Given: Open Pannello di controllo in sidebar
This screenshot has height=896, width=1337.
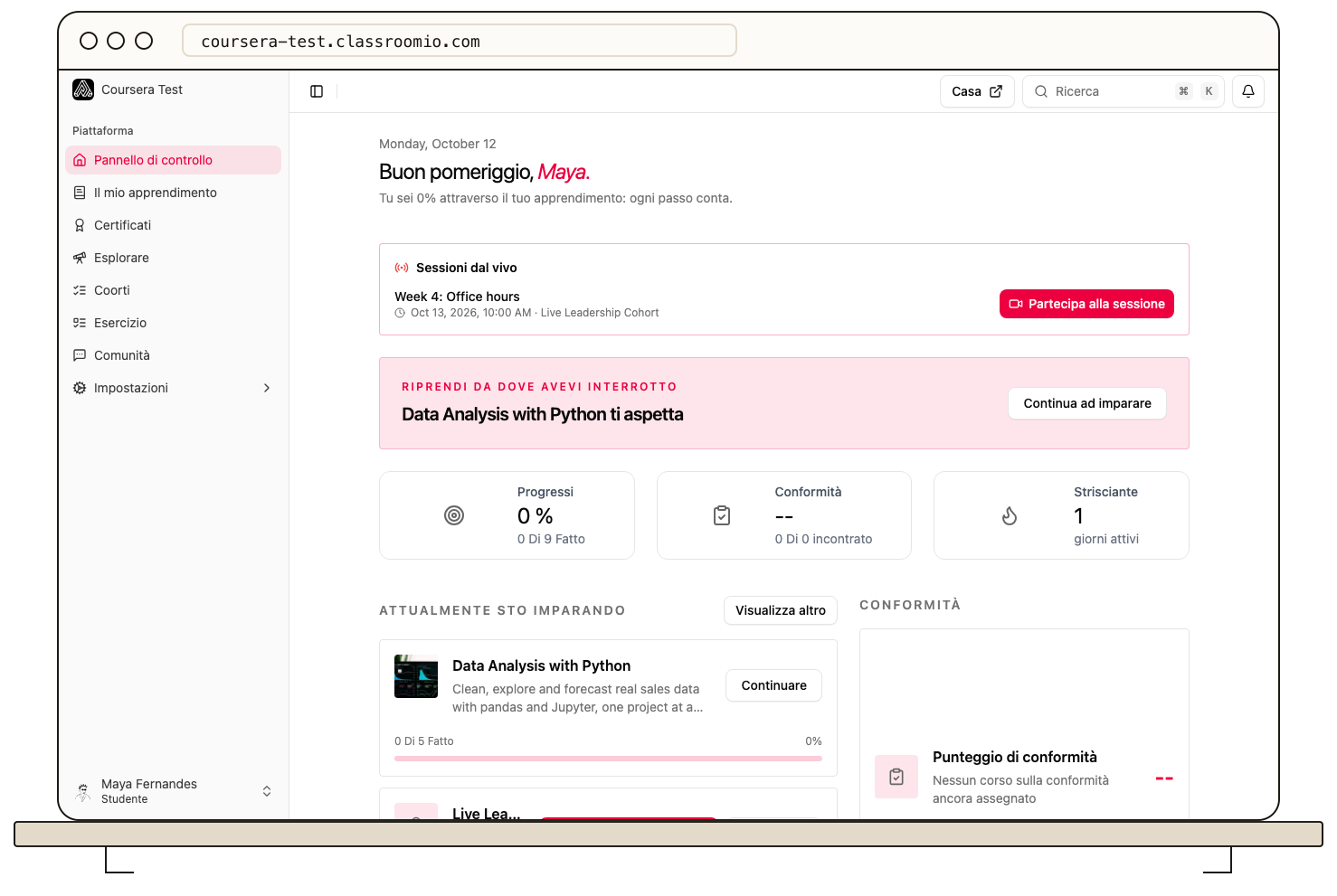Looking at the screenshot, I should pos(174,160).
